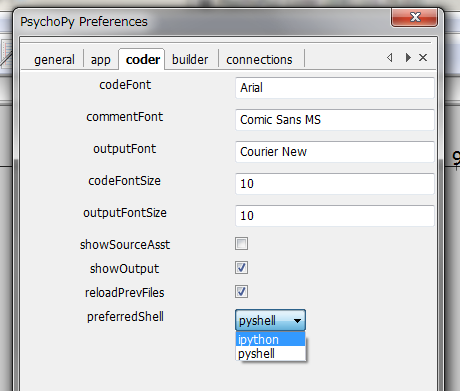
Task: Choose ipython from the shell list
Action: coord(270,340)
